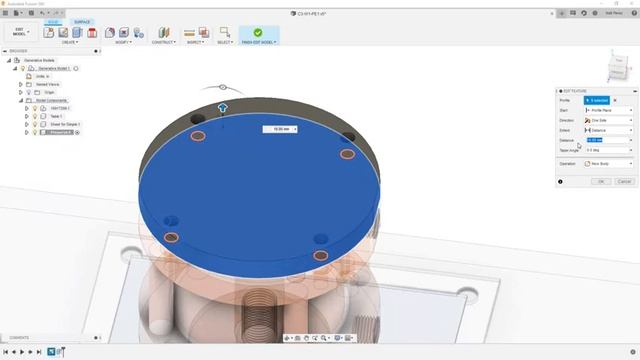Click the Display Settings icon in navigation bar

pos(337,338)
